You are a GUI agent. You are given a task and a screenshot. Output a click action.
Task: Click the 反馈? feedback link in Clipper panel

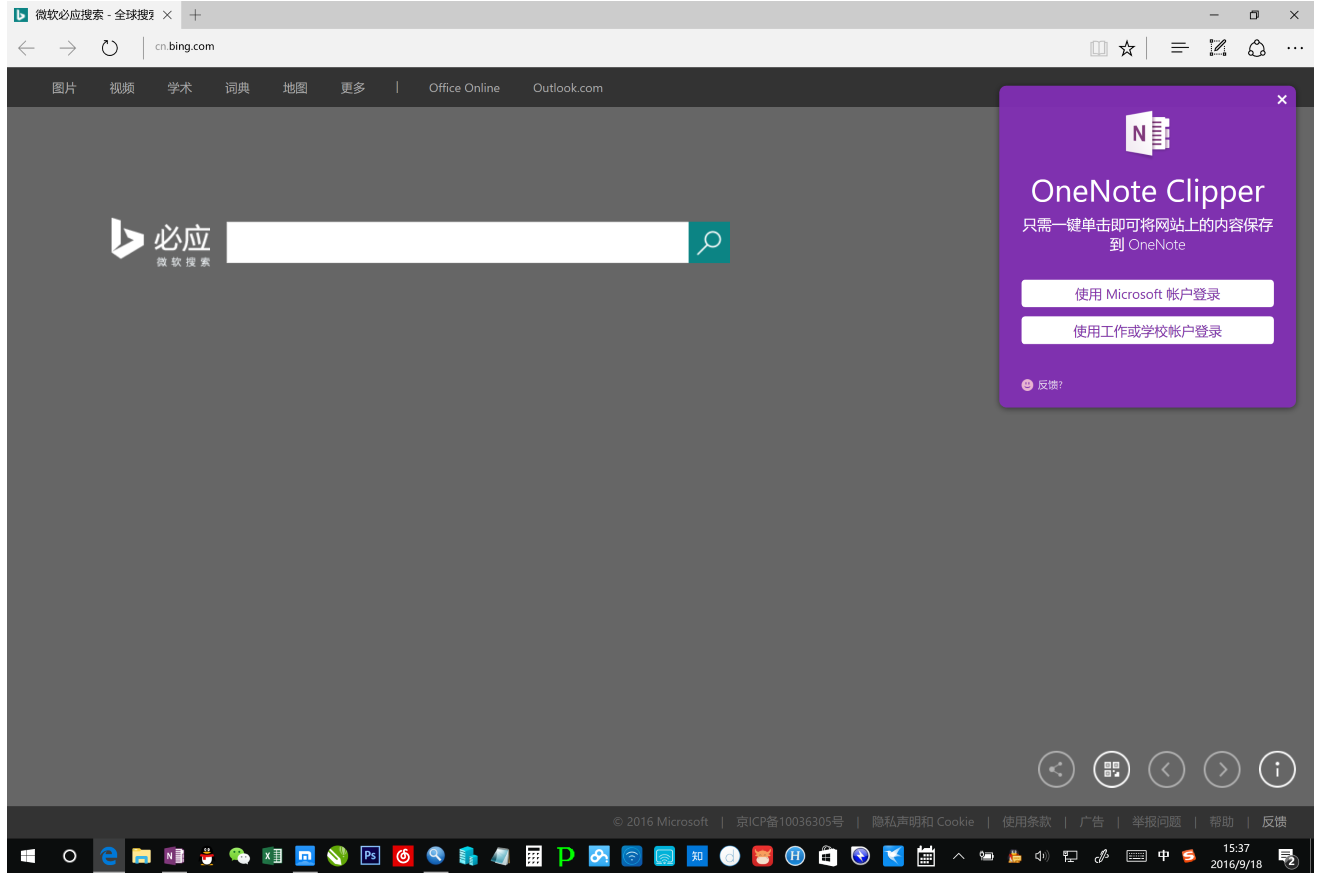coord(1042,385)
